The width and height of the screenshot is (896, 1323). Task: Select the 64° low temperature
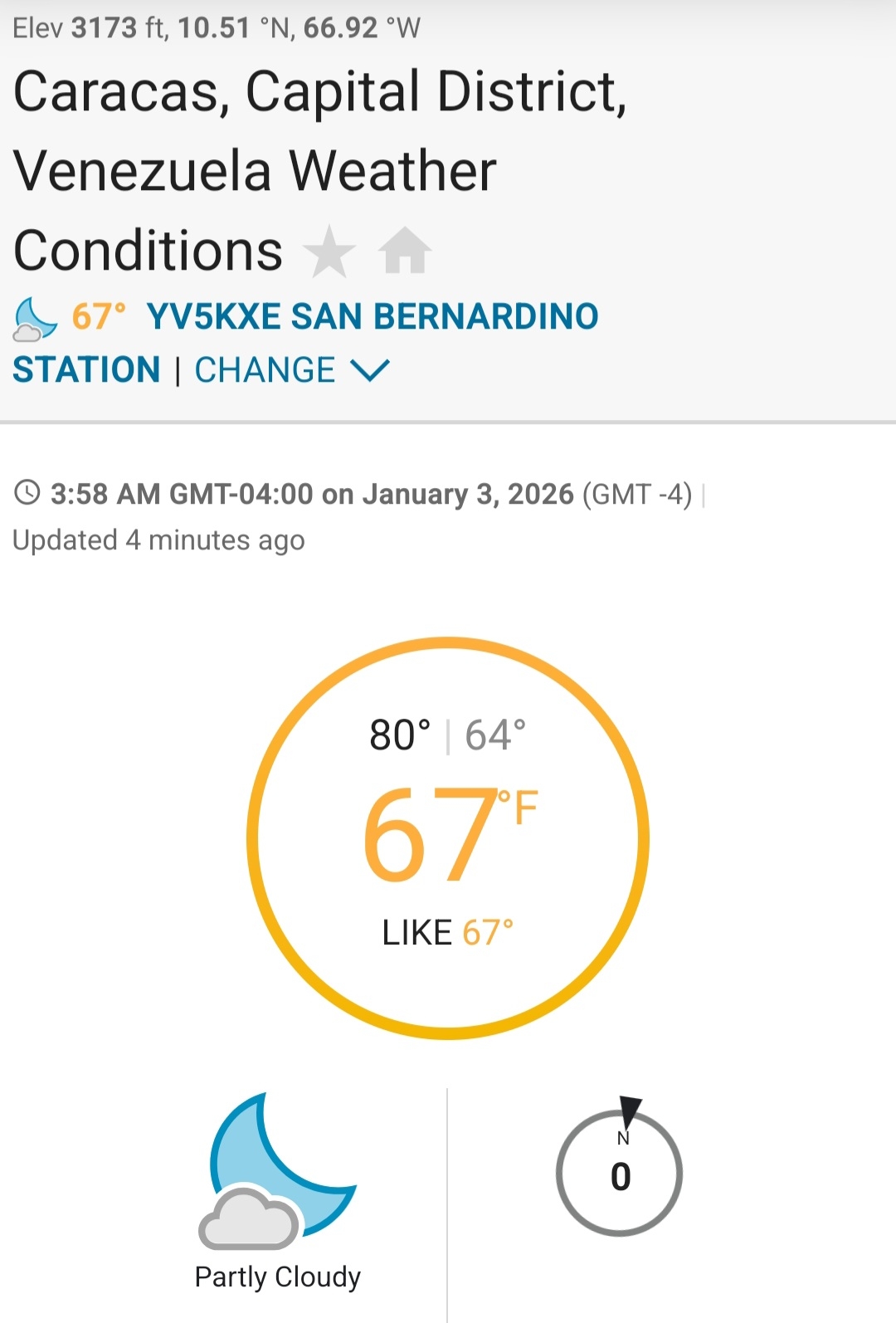495,735
